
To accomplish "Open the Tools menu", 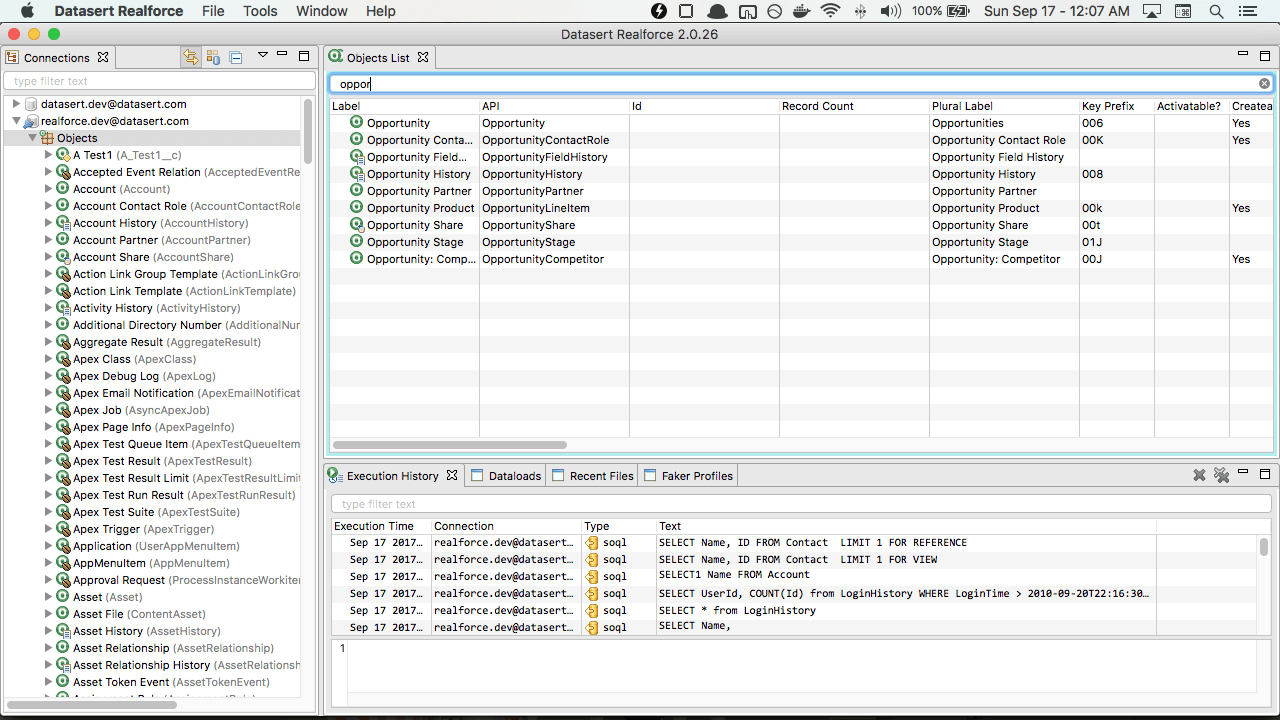I will (260, 11).
